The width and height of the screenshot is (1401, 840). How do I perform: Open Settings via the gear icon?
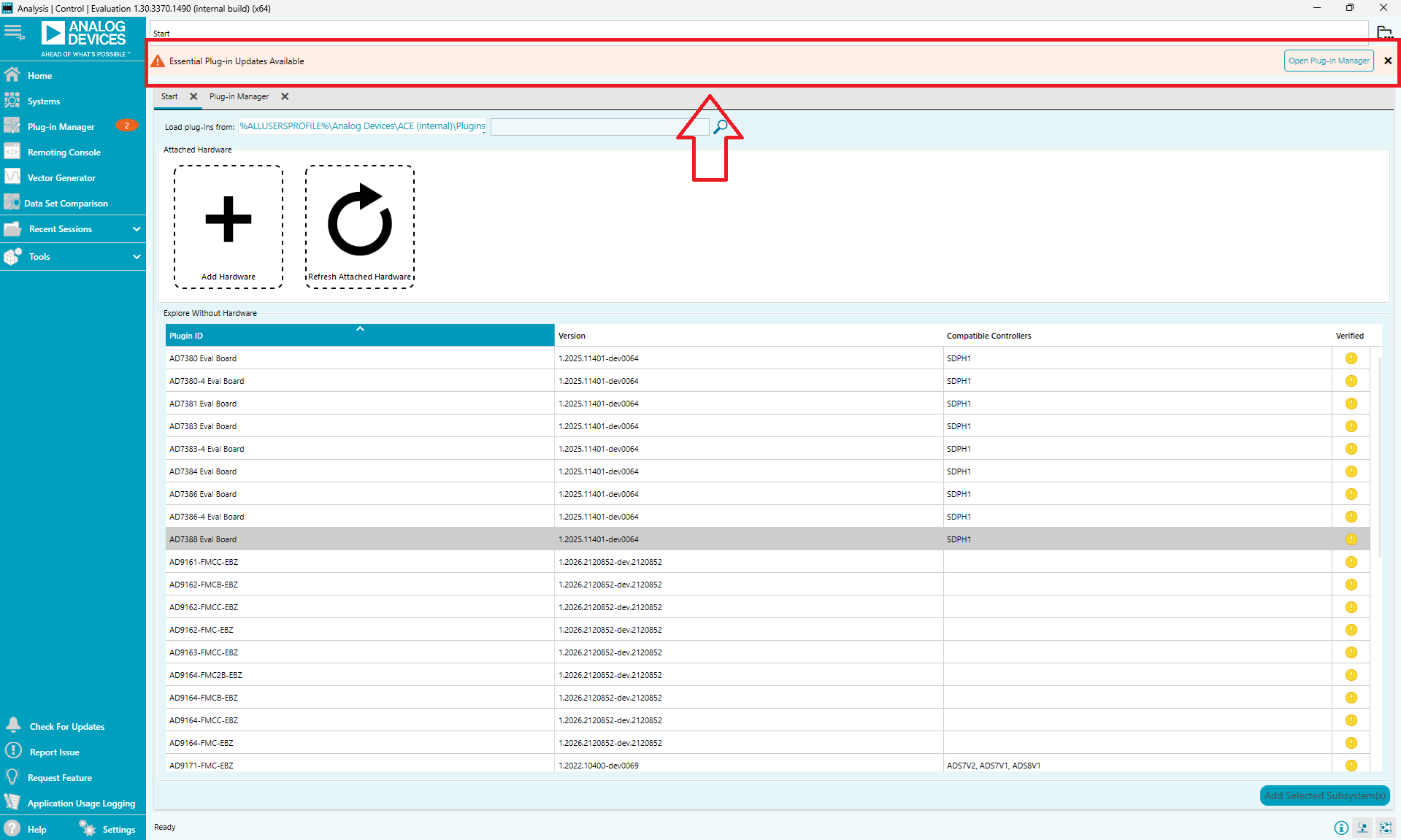88,828
